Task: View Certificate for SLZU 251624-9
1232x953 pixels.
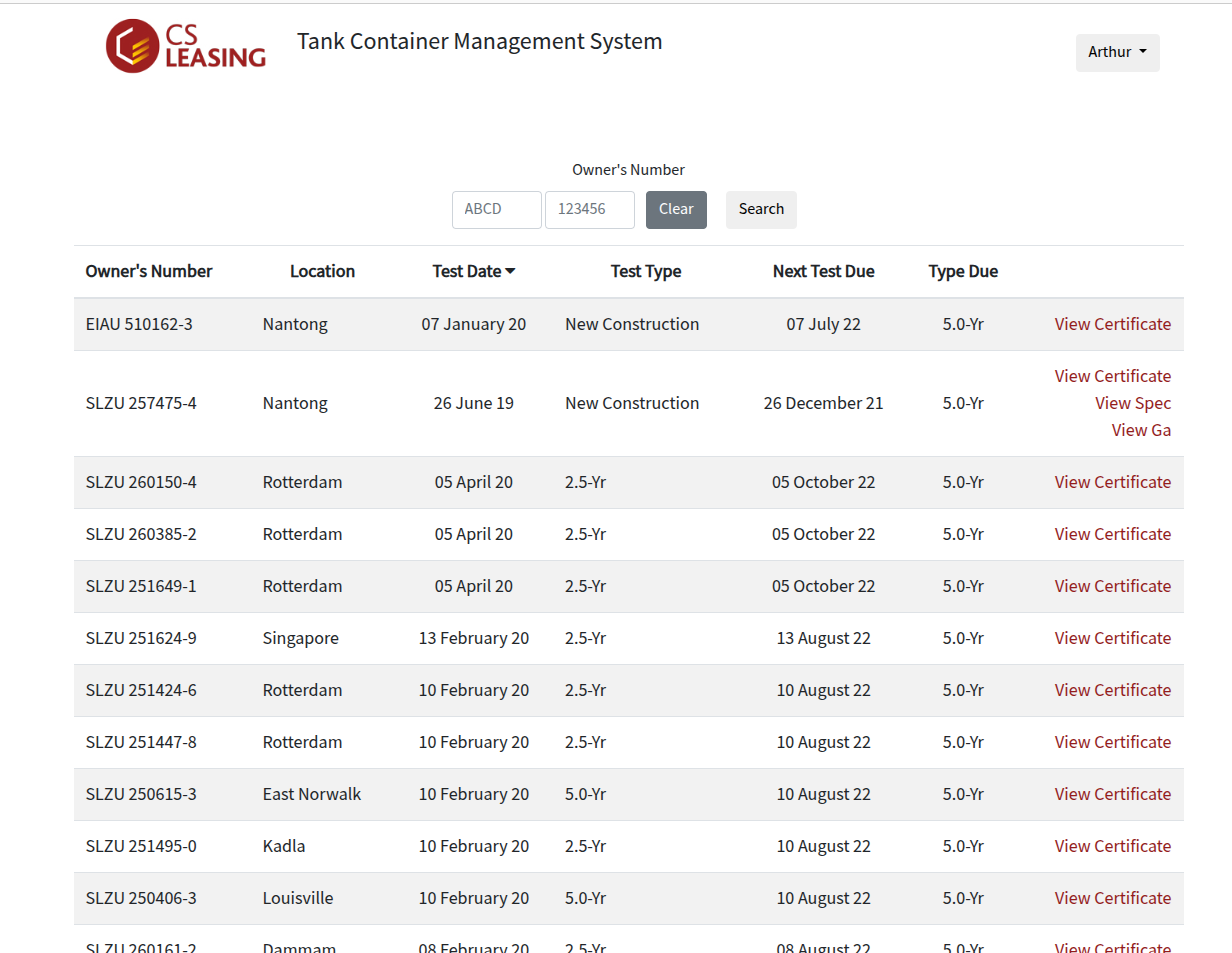Action: tap(1112, 638)
